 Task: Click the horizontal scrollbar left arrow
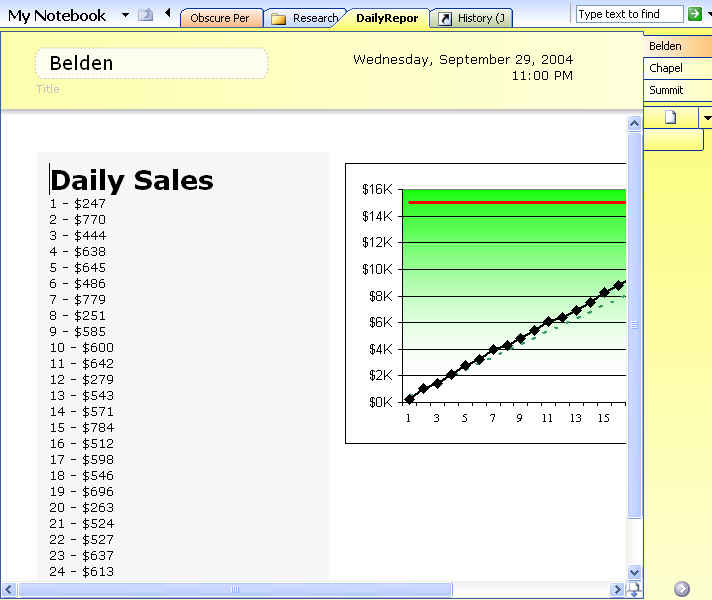(x=9, y=590)
